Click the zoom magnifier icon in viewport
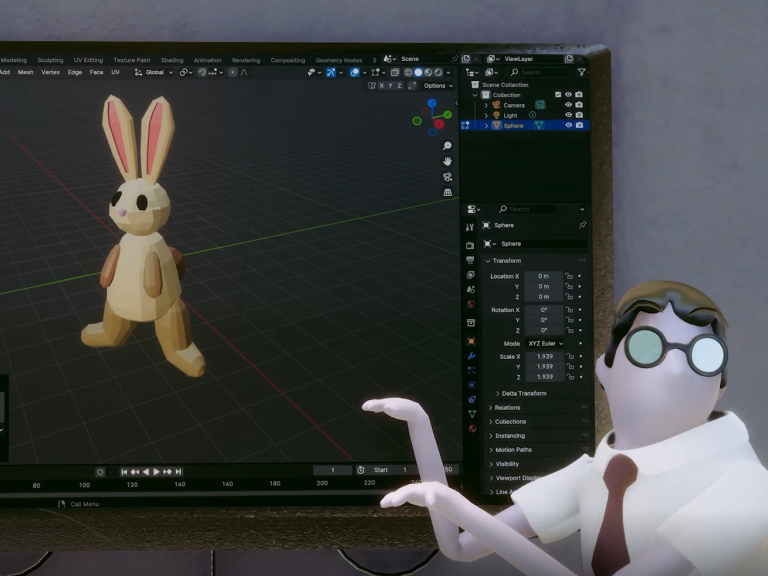 [x=447, y=146]
